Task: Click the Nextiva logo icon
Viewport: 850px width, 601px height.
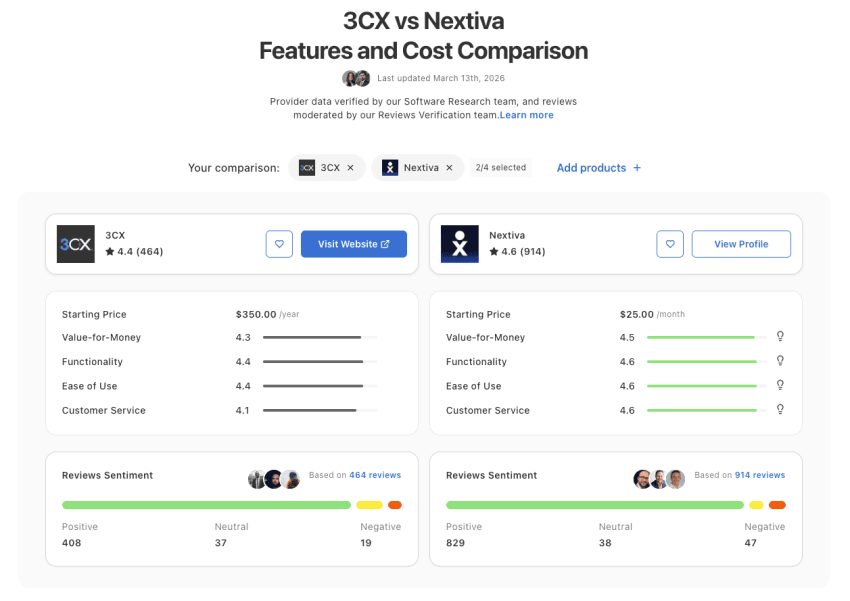Action: pos(459,243)
